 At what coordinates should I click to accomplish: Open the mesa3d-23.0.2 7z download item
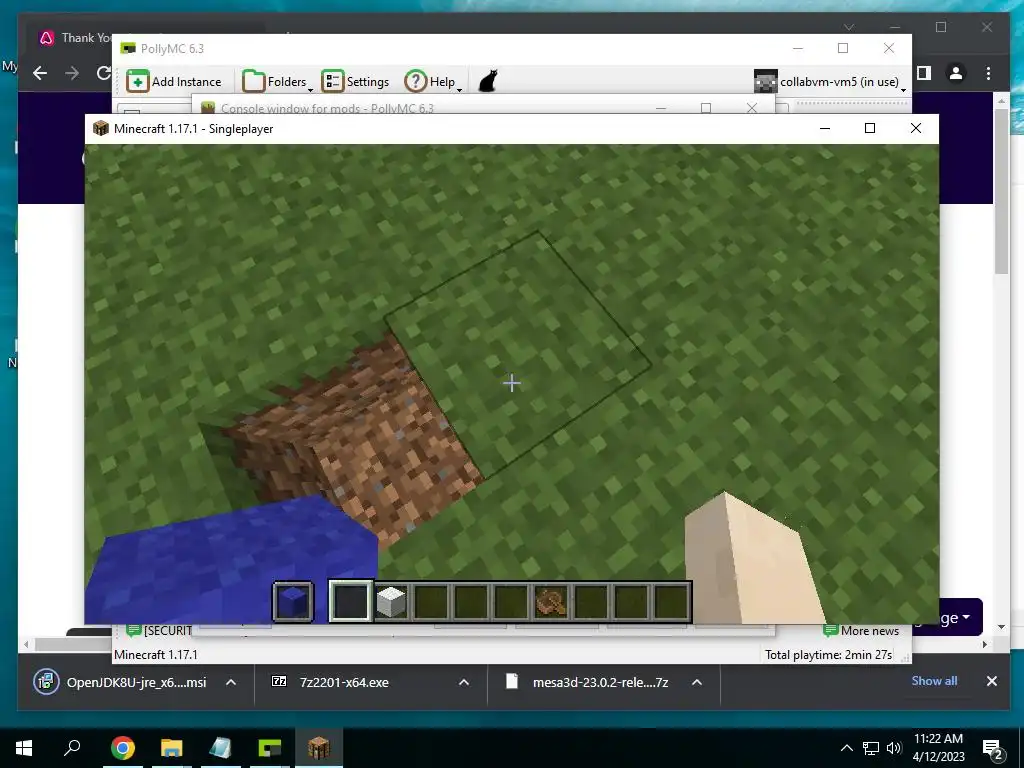click(x=586, y=682)
